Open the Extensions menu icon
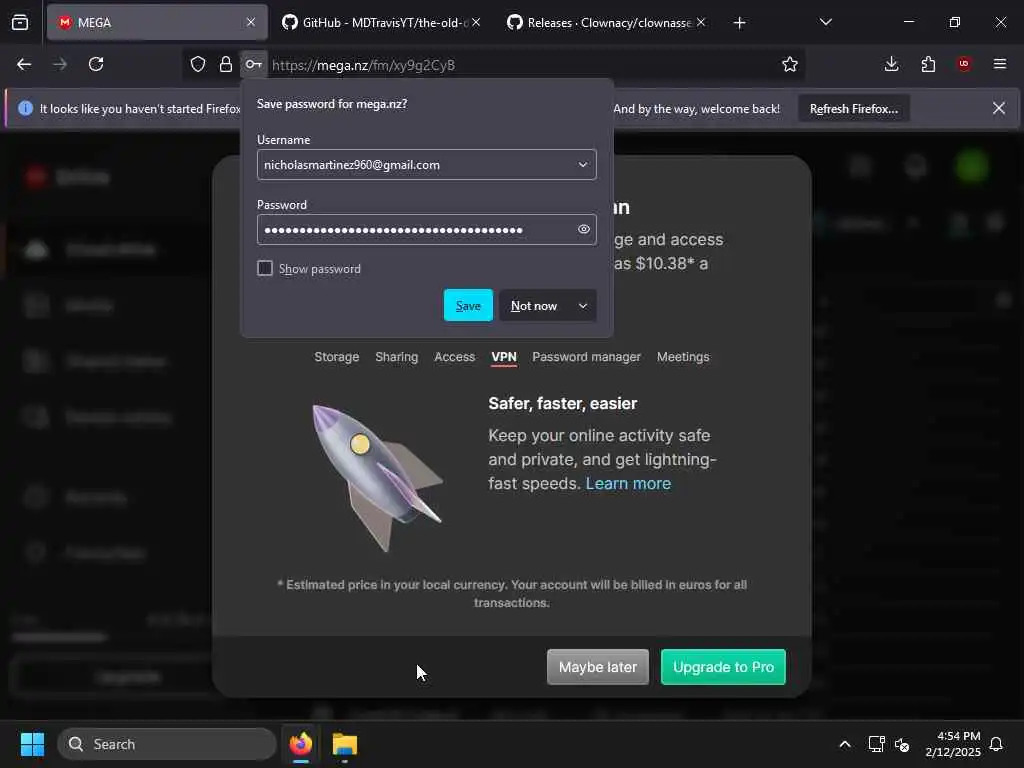Image resolution: width=1024 pixels, height=768 pixels. pyautogui.click(x=928, y=64)
